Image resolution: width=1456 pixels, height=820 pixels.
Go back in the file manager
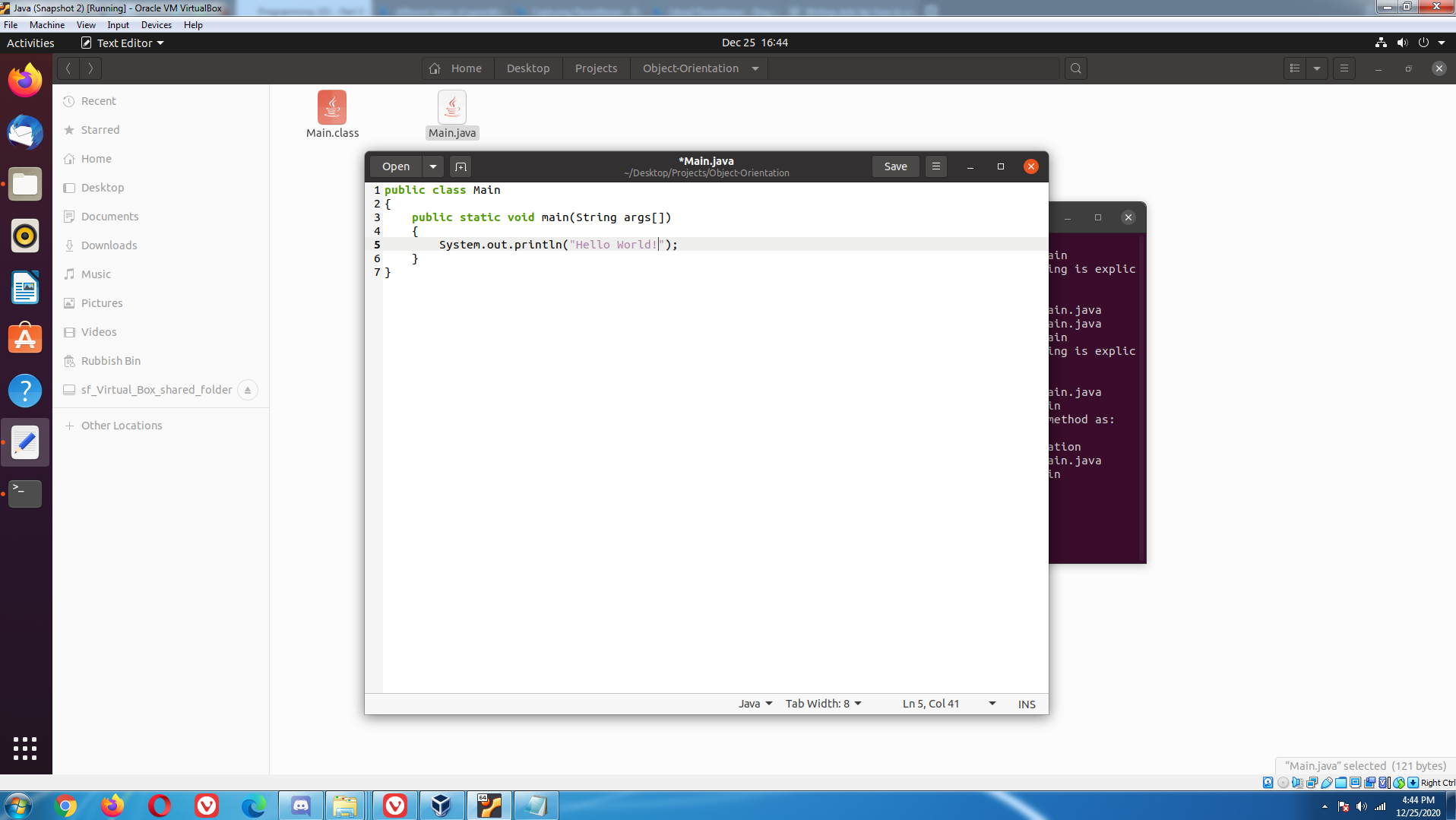click(x=68, y=68)
